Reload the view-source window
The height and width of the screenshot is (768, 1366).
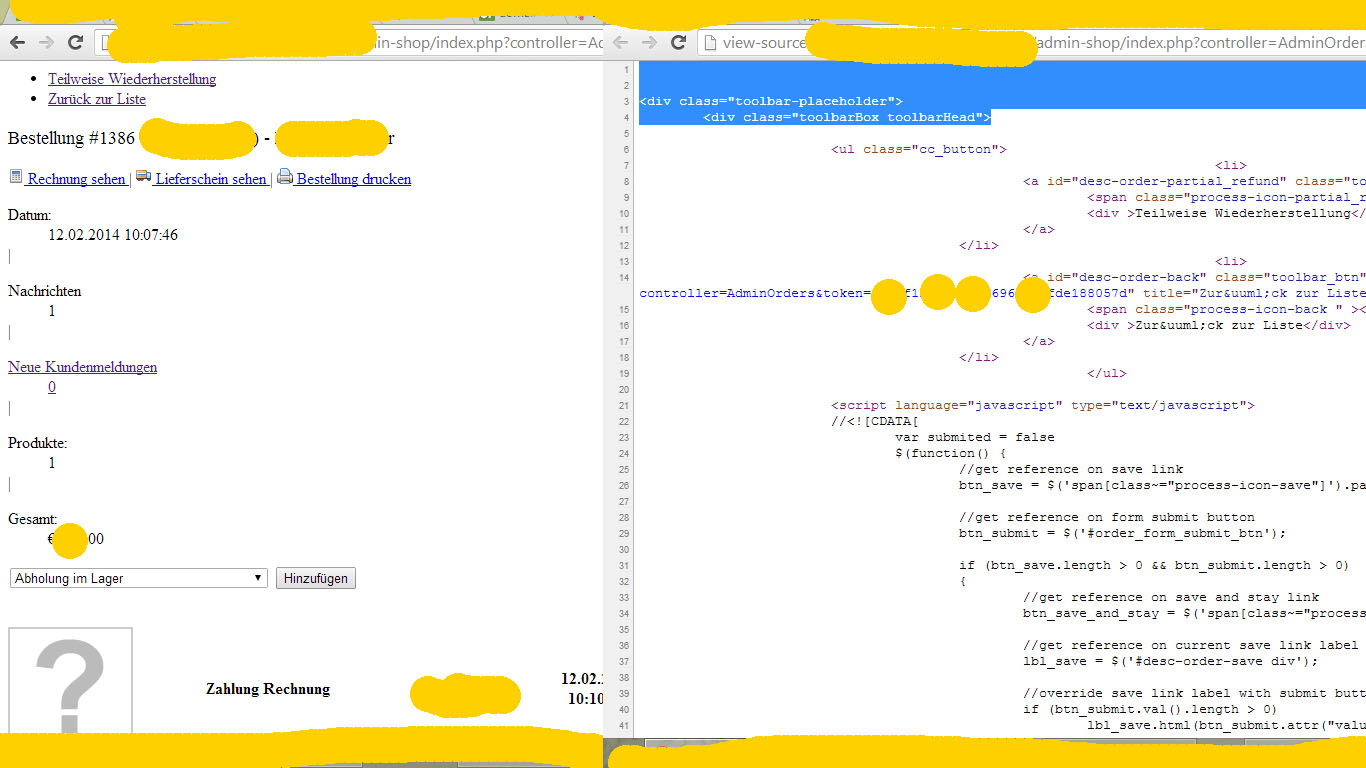click(x=678, y=42)
